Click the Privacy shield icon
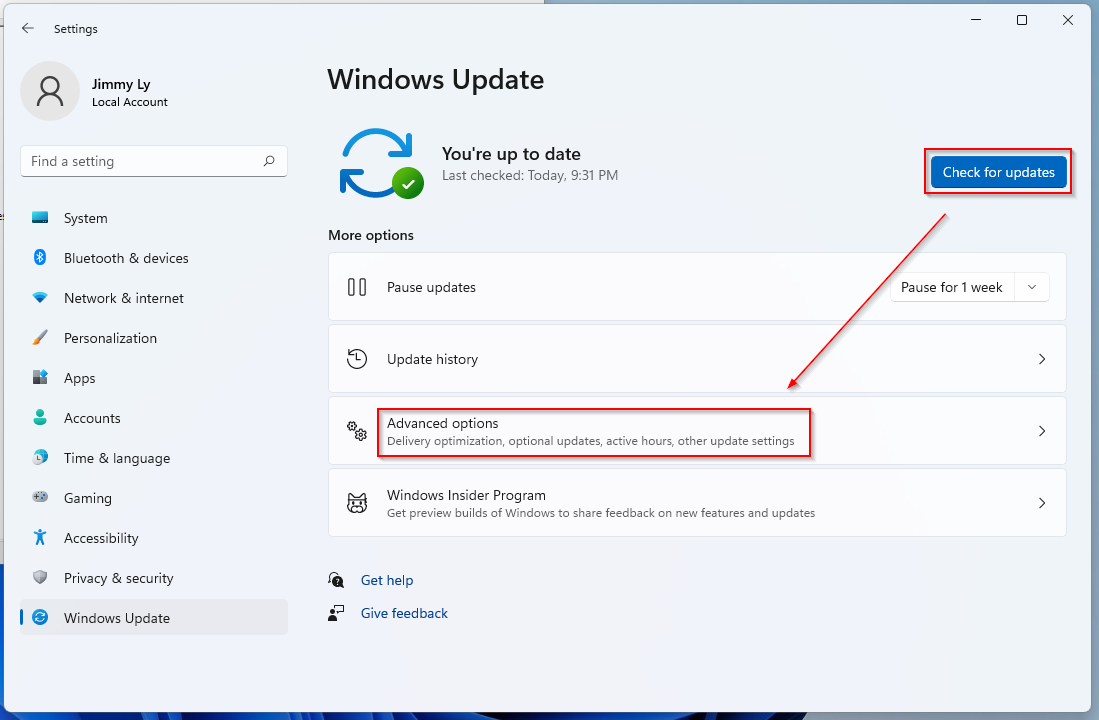This screenshot has height=720, width=1099. [x=40, y=577]
